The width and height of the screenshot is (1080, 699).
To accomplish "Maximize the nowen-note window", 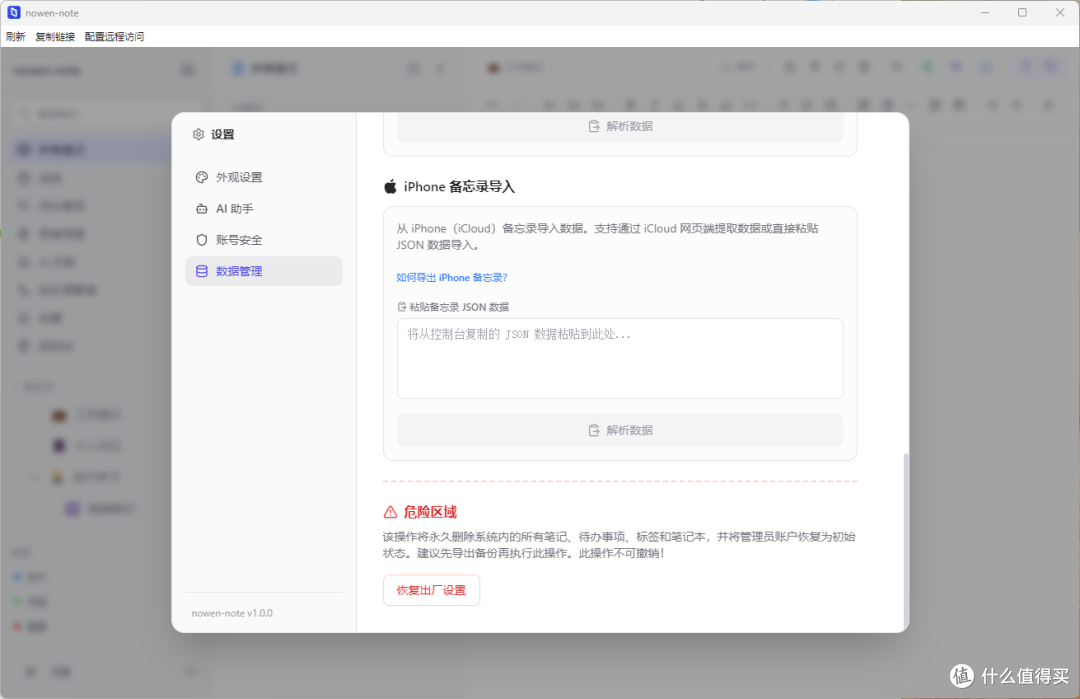I will [x=1022, y=12].
